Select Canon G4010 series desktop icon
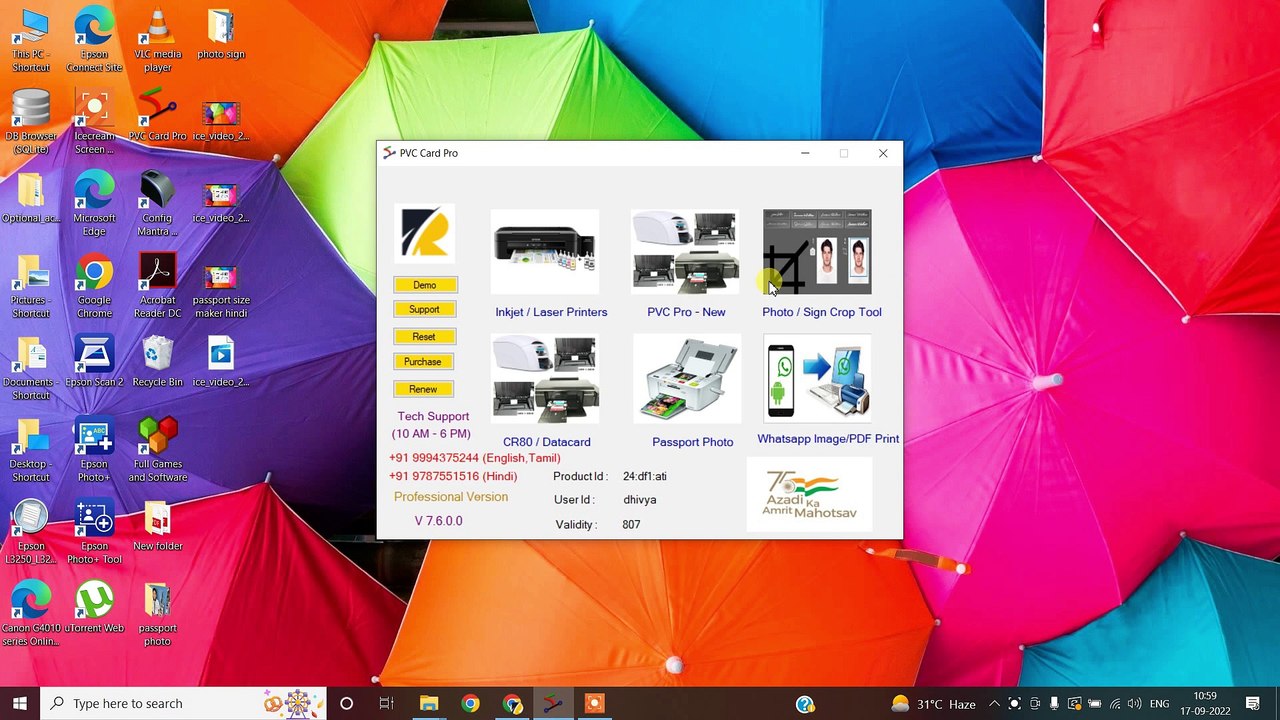This screenshot has width=1280, height=720. pos(31,614)
